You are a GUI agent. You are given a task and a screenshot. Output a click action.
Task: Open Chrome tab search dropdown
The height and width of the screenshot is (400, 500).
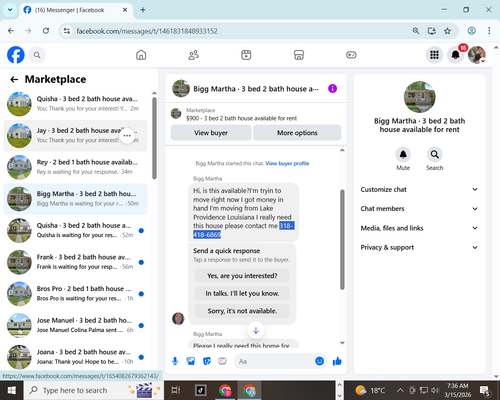10,10
